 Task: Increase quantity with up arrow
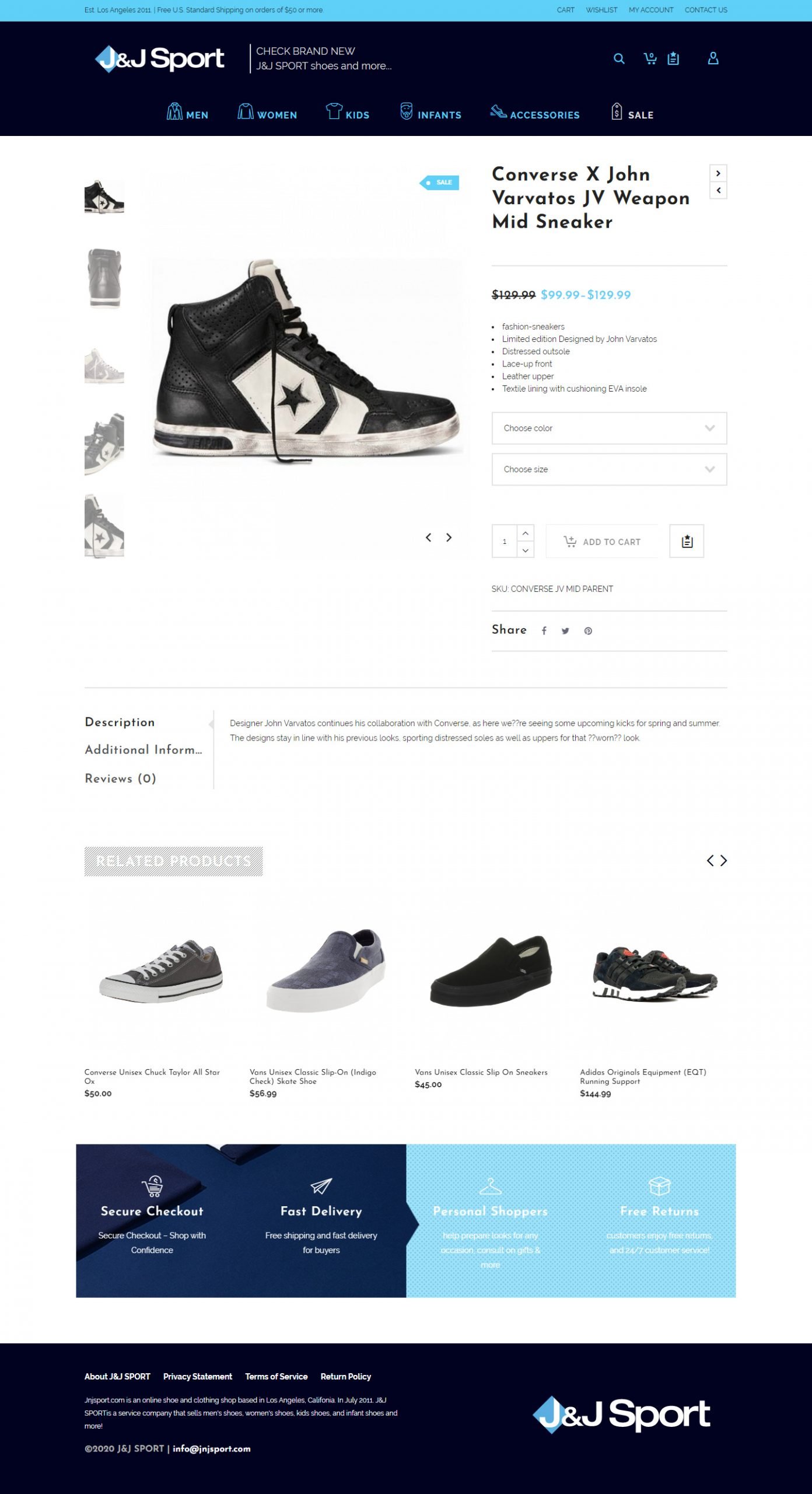click(x=525, y=533)
